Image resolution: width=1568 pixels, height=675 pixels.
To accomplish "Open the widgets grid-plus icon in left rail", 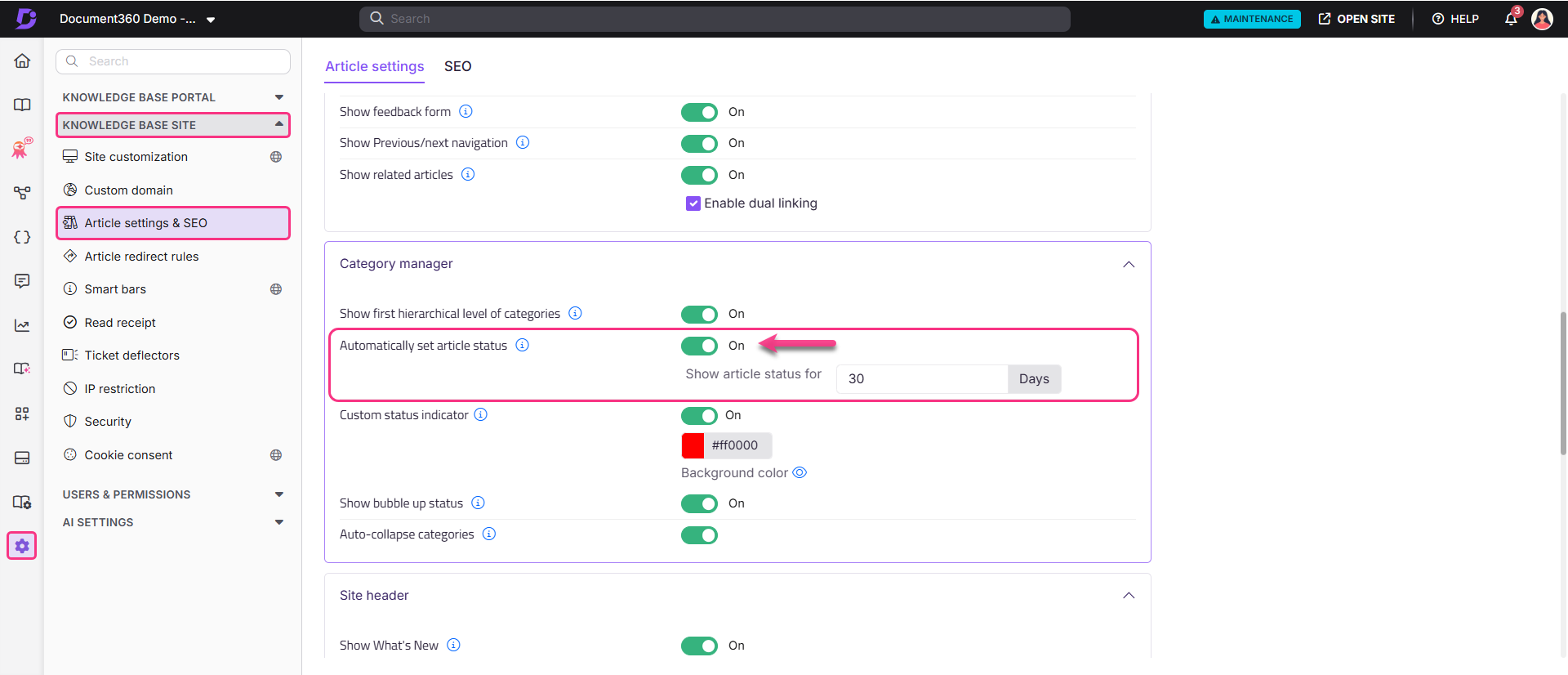I will (22, 413).
